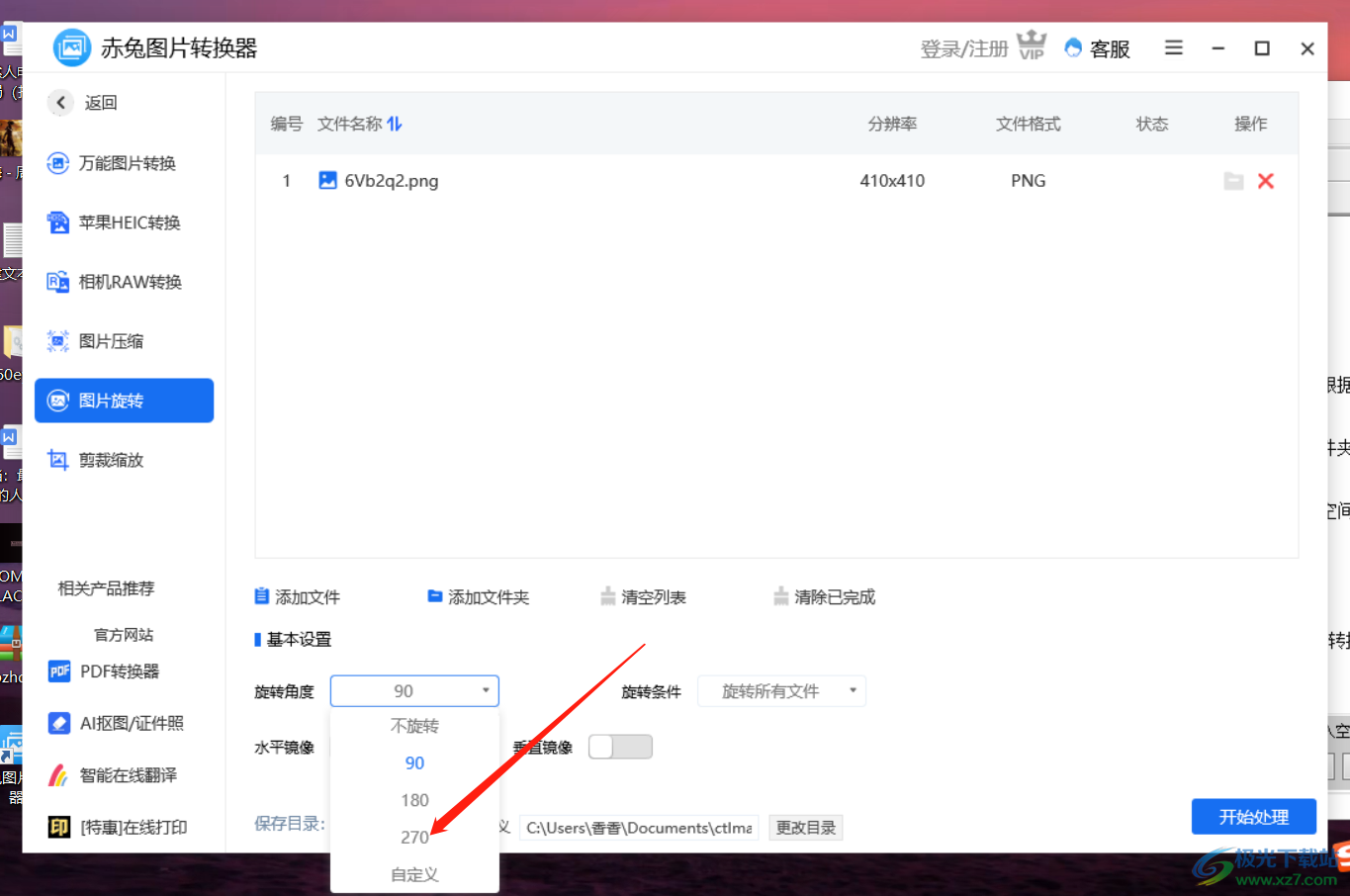Click the AI抠图/证件照 icon

(x=59, y=723)
